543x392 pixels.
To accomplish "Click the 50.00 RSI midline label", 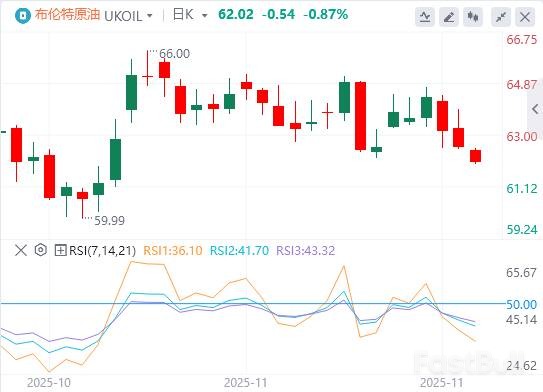I will (521, 304).
